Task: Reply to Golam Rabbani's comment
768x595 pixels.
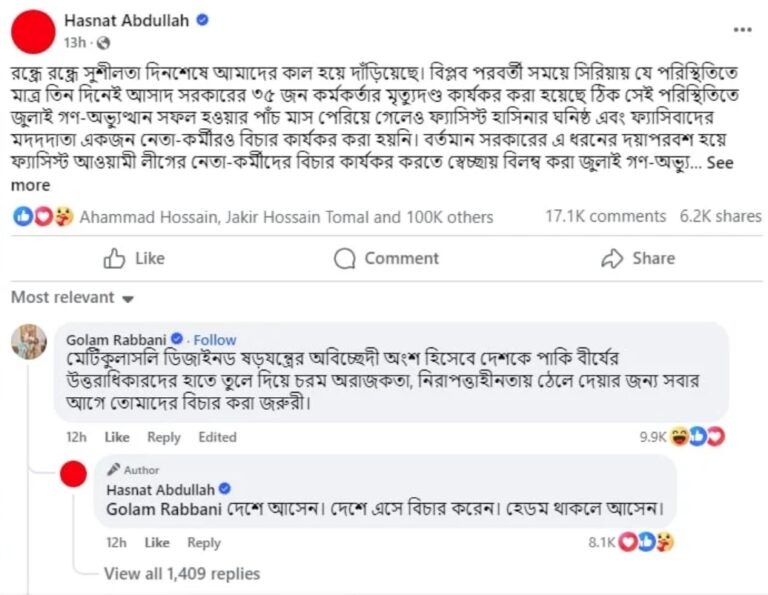Action: (x=164, y=437)
